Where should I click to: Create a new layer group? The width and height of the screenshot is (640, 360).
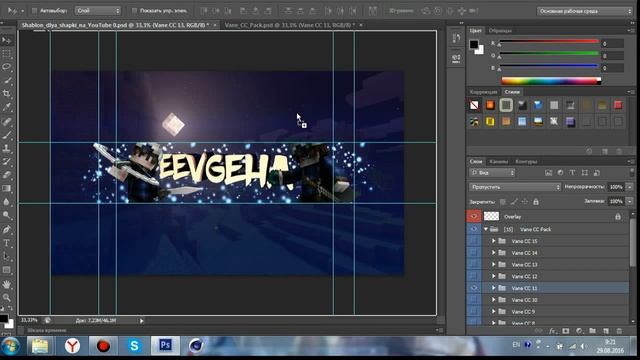(x=592, y=331)
